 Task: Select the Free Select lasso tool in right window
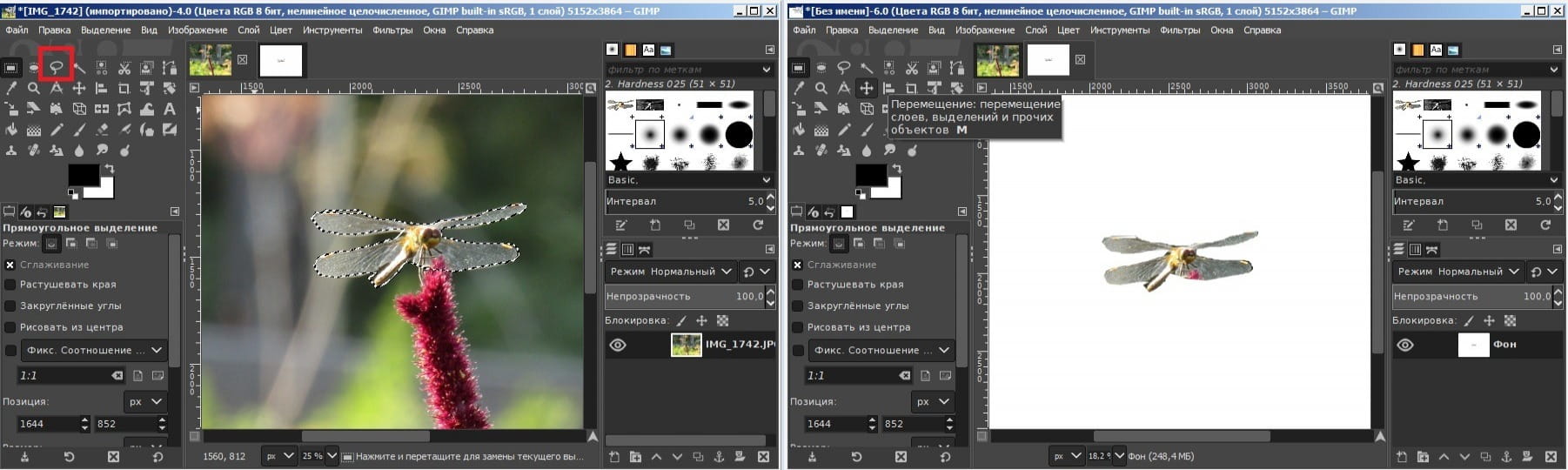843,67
